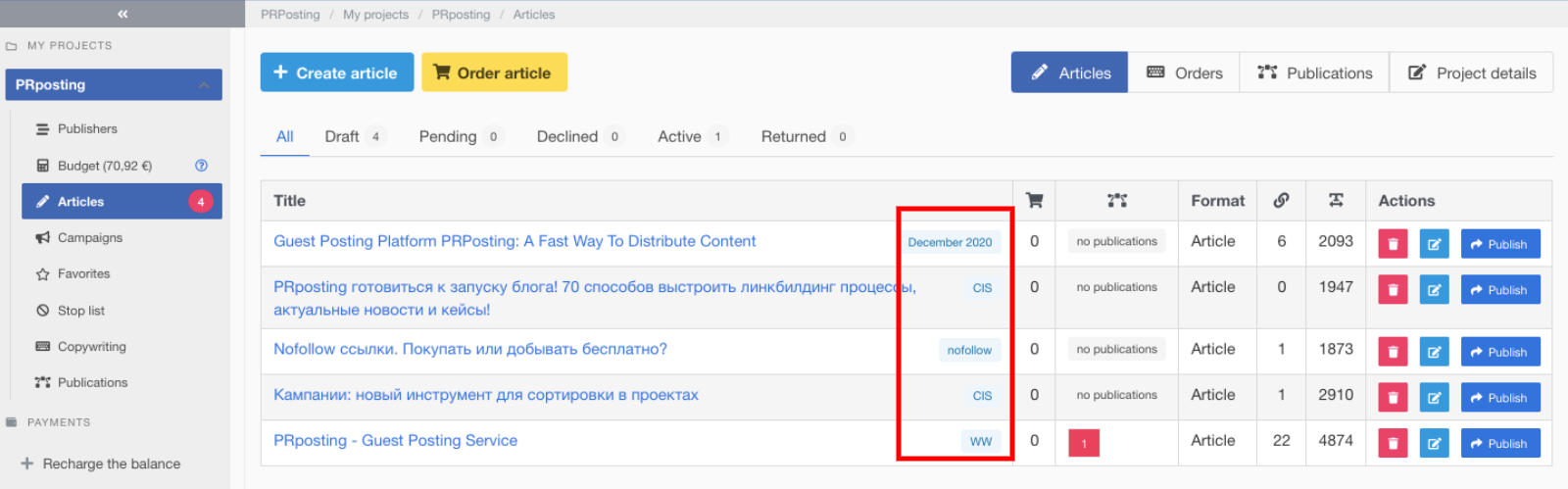The height and width of the screenshot is (489, 1568).
Task: Filter by Declined articles
Action: coord(579,136)
